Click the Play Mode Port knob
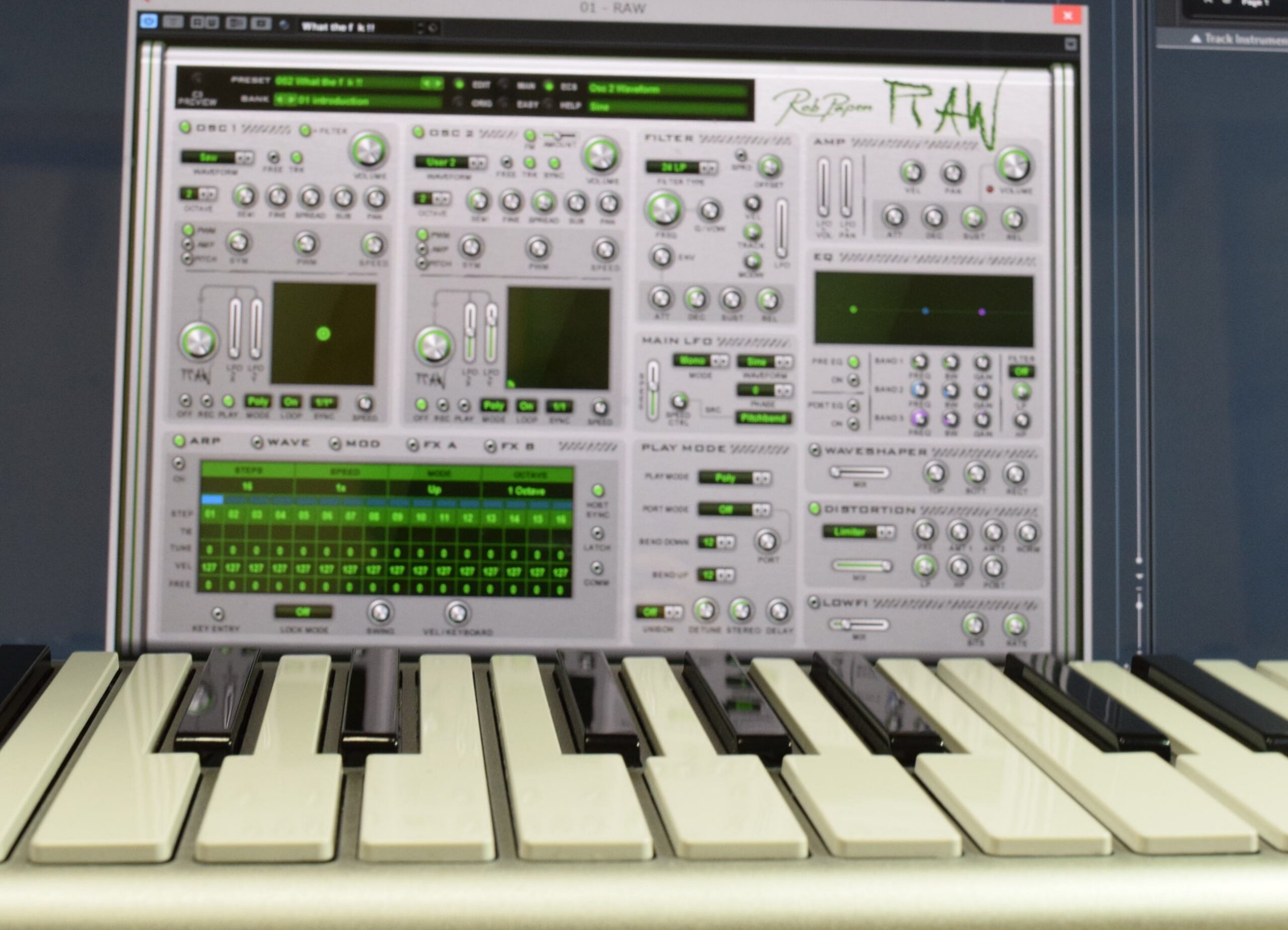This screenshot has height=930, width=1288. click(767, 541)
